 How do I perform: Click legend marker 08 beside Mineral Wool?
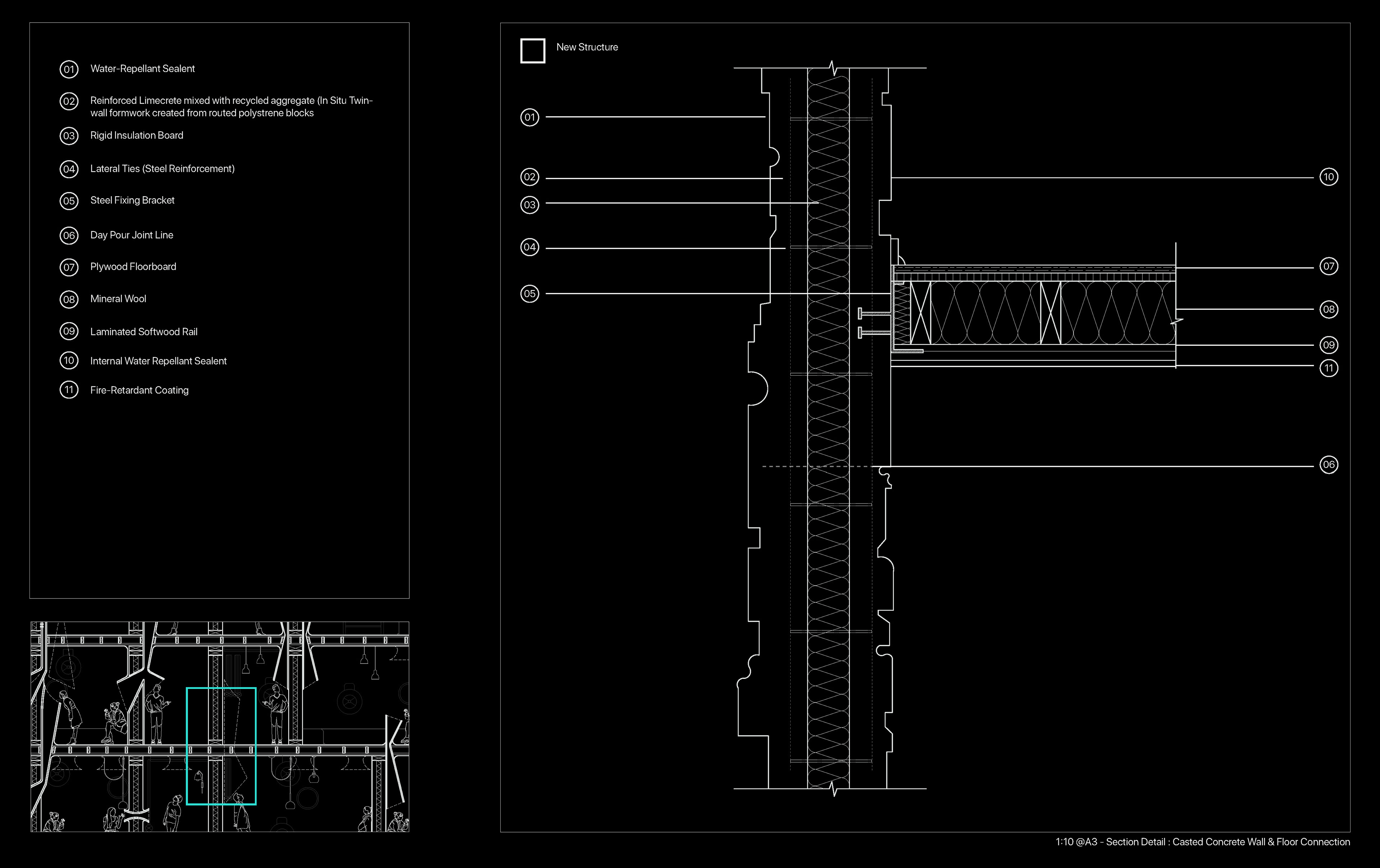[x=69, y=299]
